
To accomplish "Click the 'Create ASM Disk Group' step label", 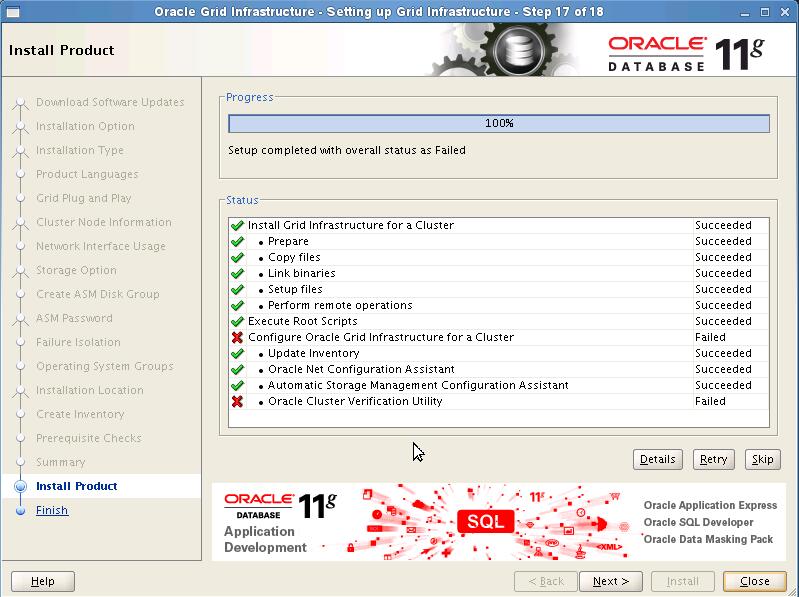I will (97, 294).
